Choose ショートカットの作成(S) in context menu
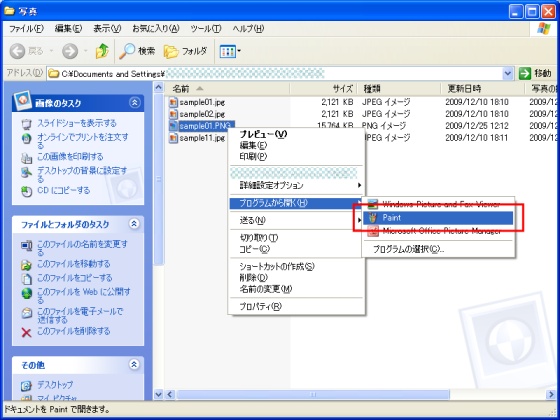Viewport: 560px width, 420px height. pos(296,266)
